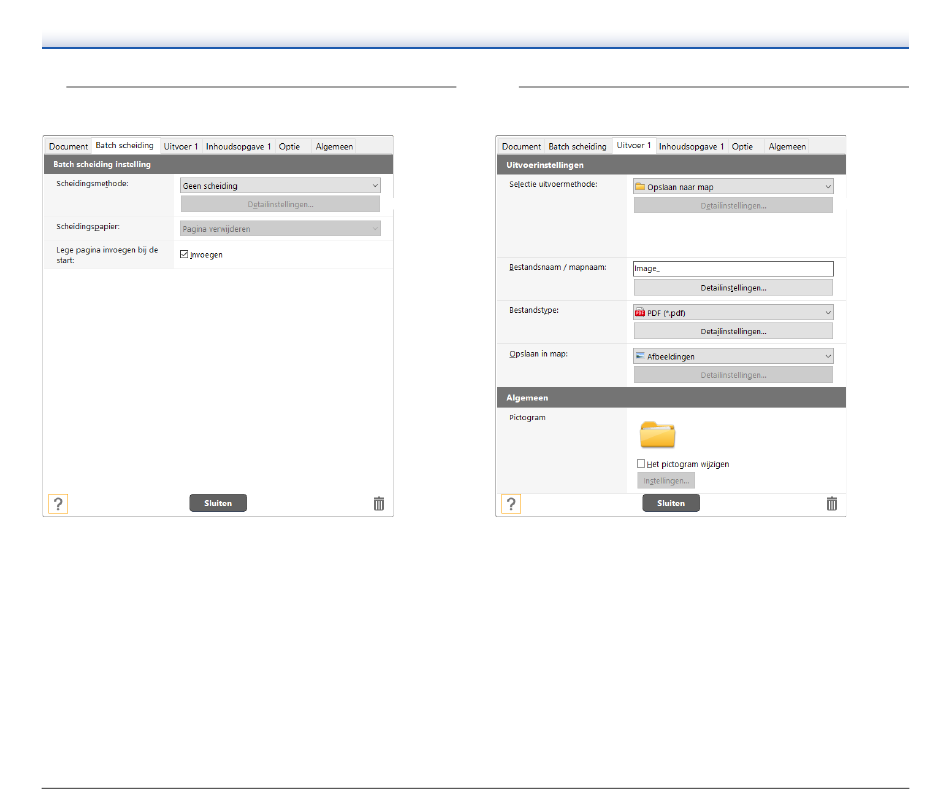This screenshot has width=950, height=806.
Task: Open help in Batch scheiding dialog
Action: (58, 504)
